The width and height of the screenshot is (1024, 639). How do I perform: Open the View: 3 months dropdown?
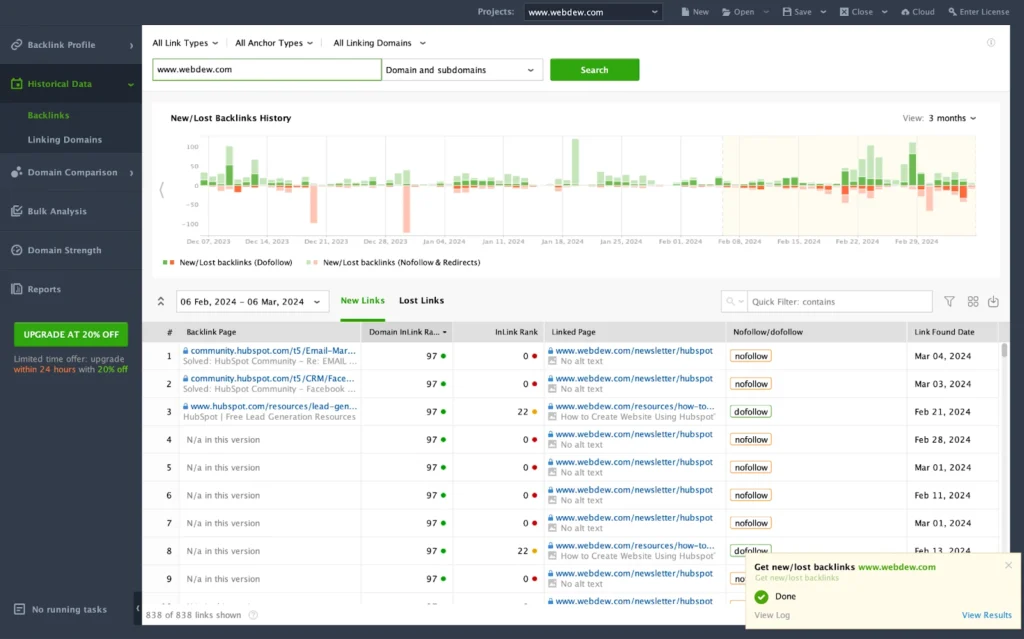(x=939, y=117)
